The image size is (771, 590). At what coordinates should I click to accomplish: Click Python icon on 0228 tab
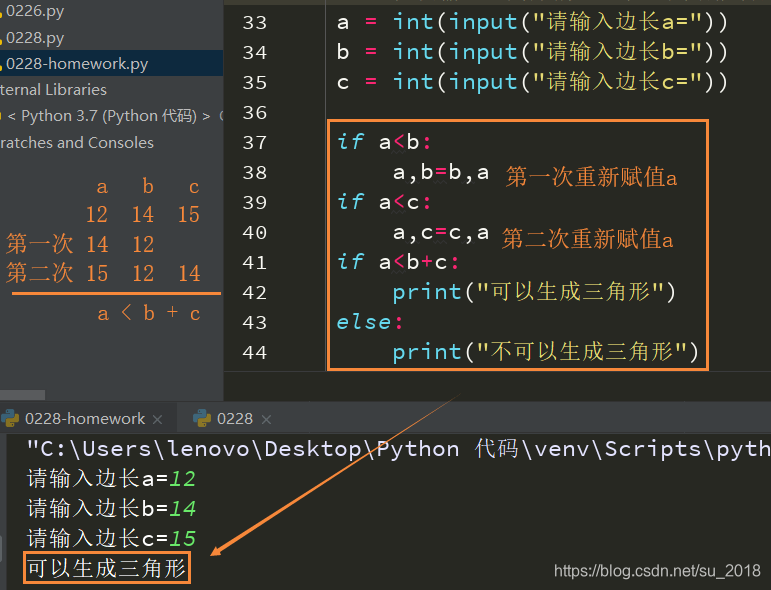point(202,418)
